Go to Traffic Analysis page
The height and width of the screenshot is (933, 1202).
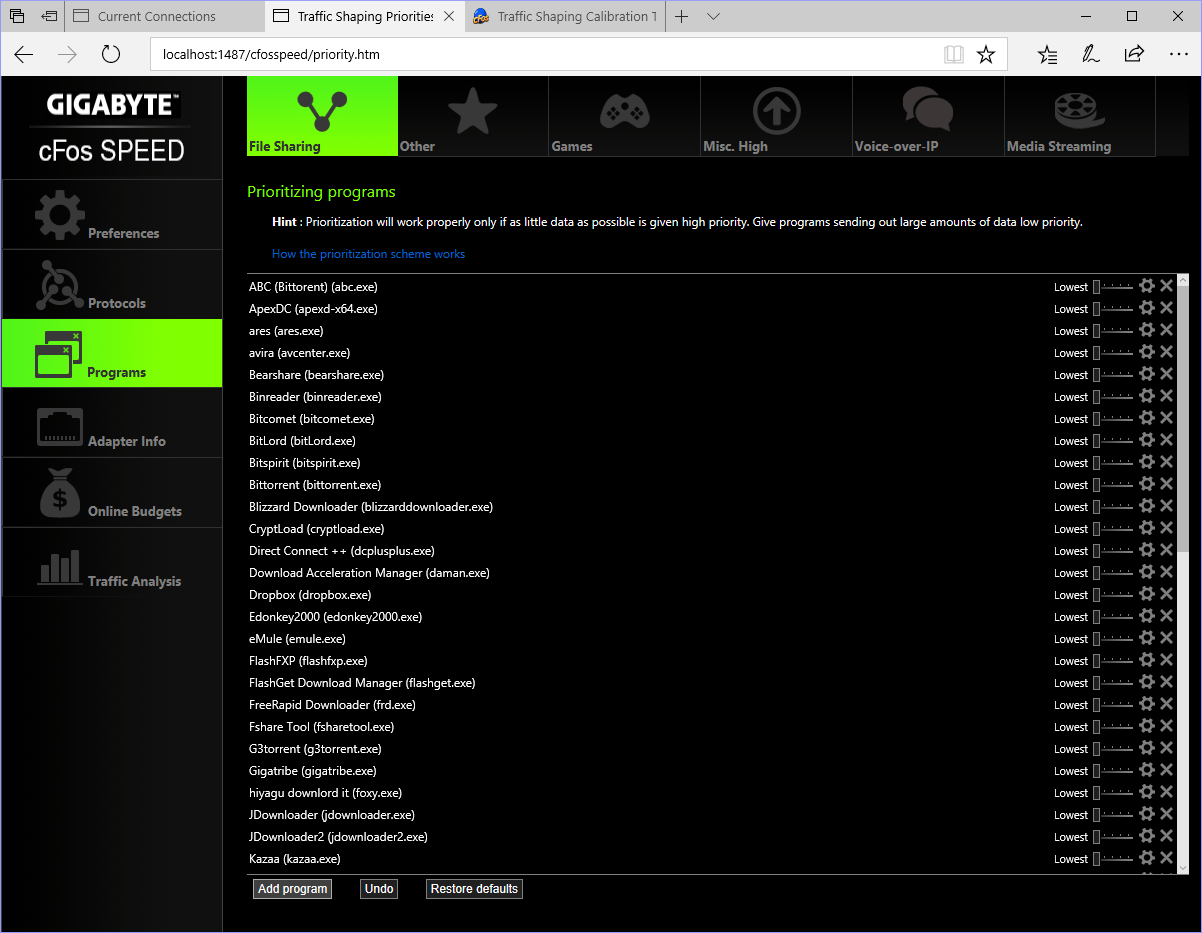[x=112, y=564]
